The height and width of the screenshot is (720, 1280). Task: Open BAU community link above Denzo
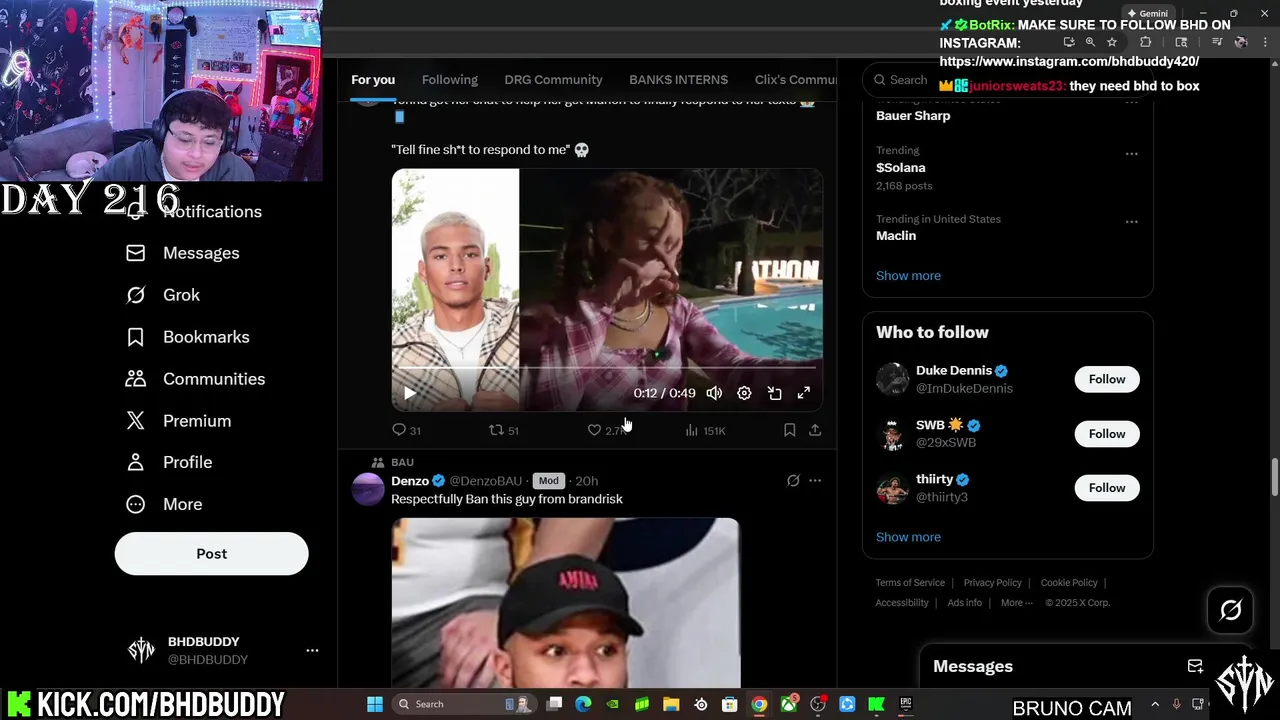click(402, 462)
